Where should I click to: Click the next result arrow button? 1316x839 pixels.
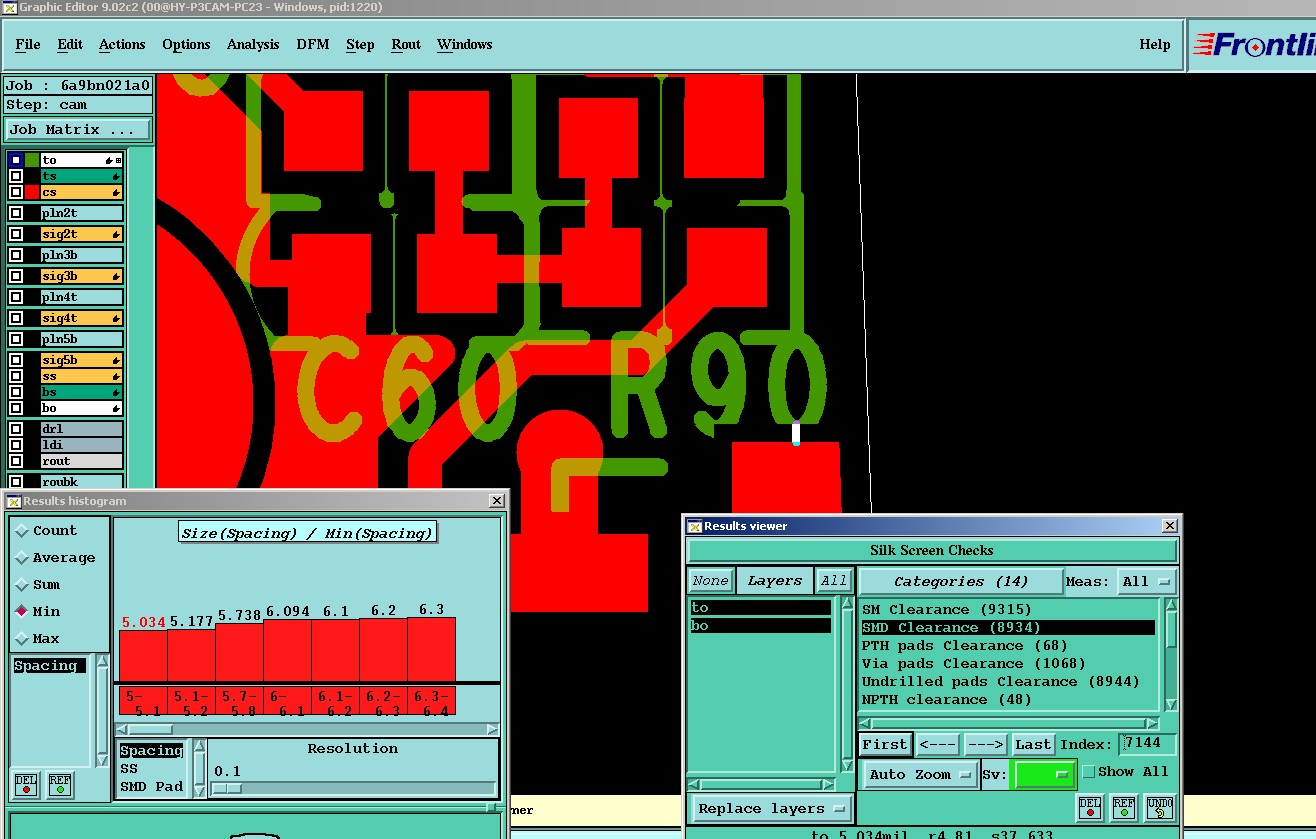(985, 744)
